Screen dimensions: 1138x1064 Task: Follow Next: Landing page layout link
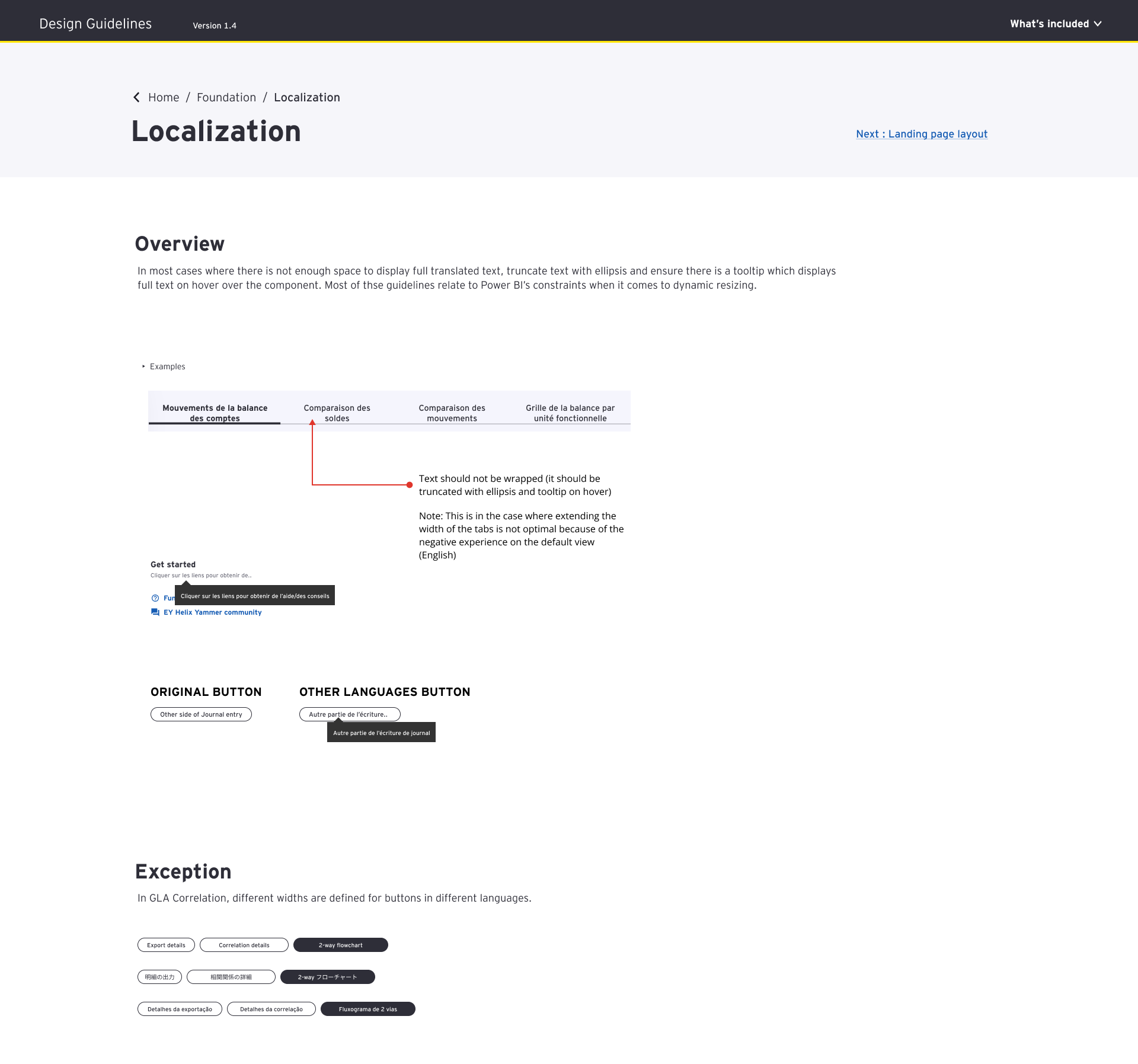pos(921,134)
